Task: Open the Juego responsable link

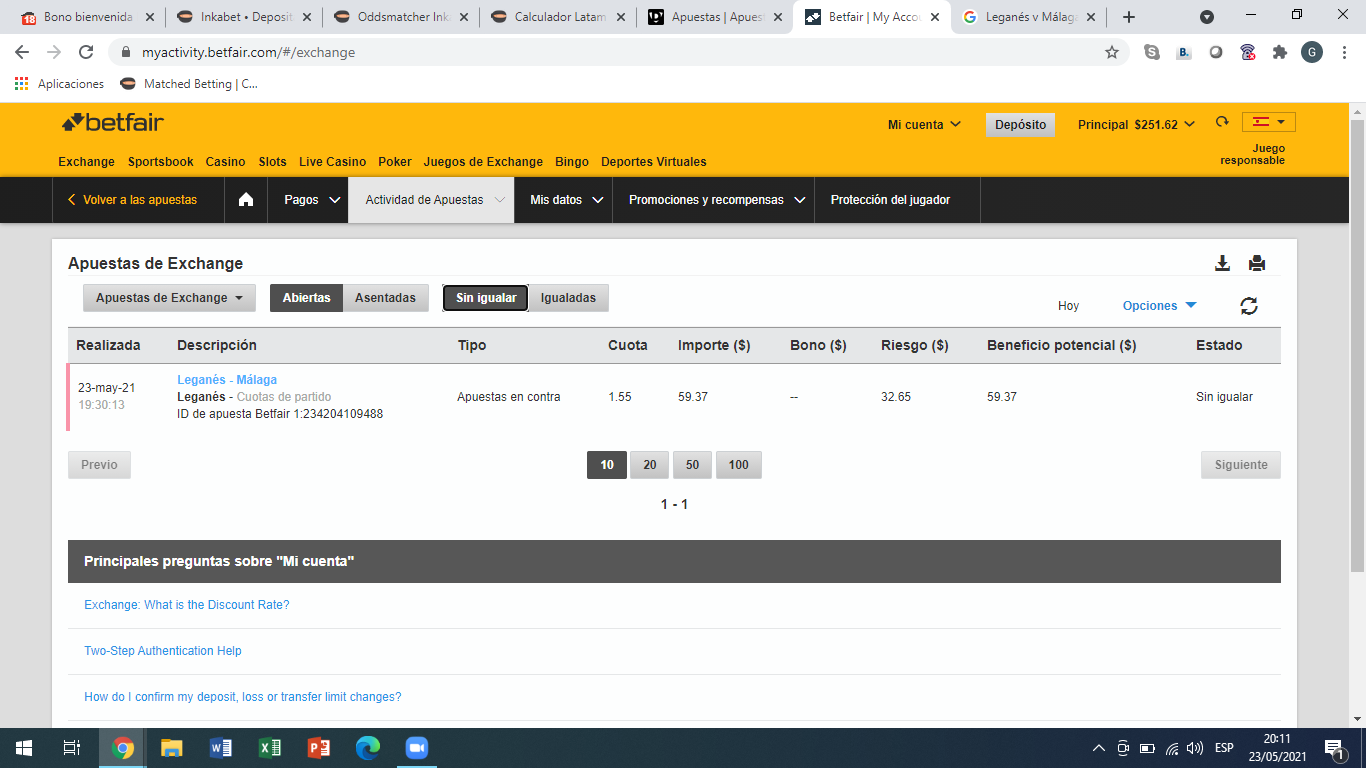Action: (x=1252, y=154)
